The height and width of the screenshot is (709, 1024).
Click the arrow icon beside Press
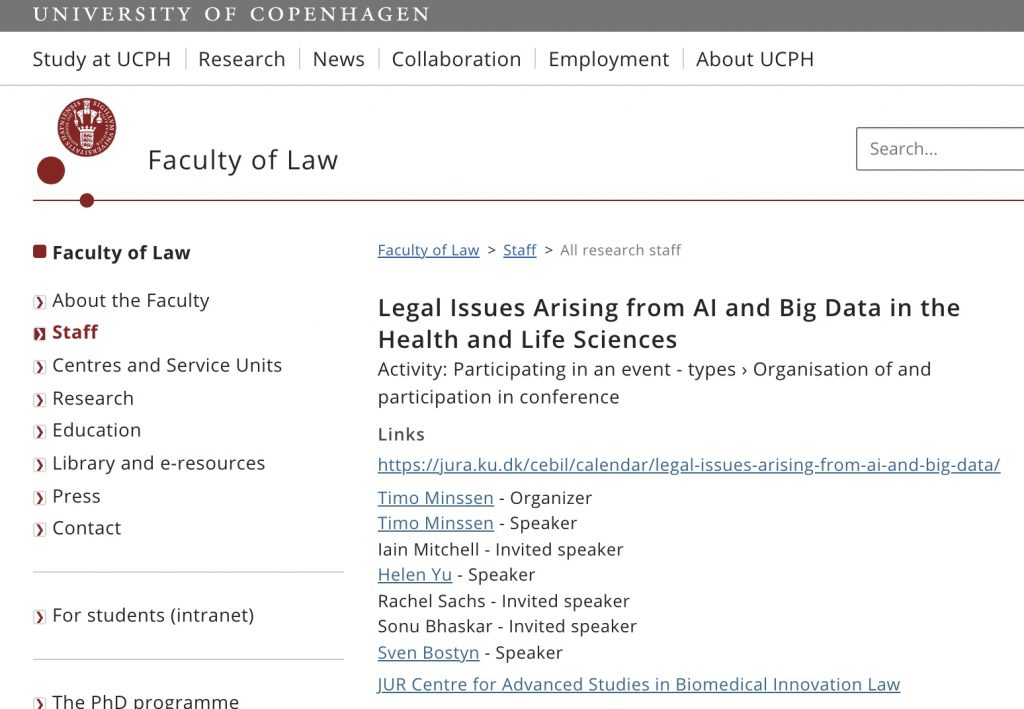coord(40,498)
